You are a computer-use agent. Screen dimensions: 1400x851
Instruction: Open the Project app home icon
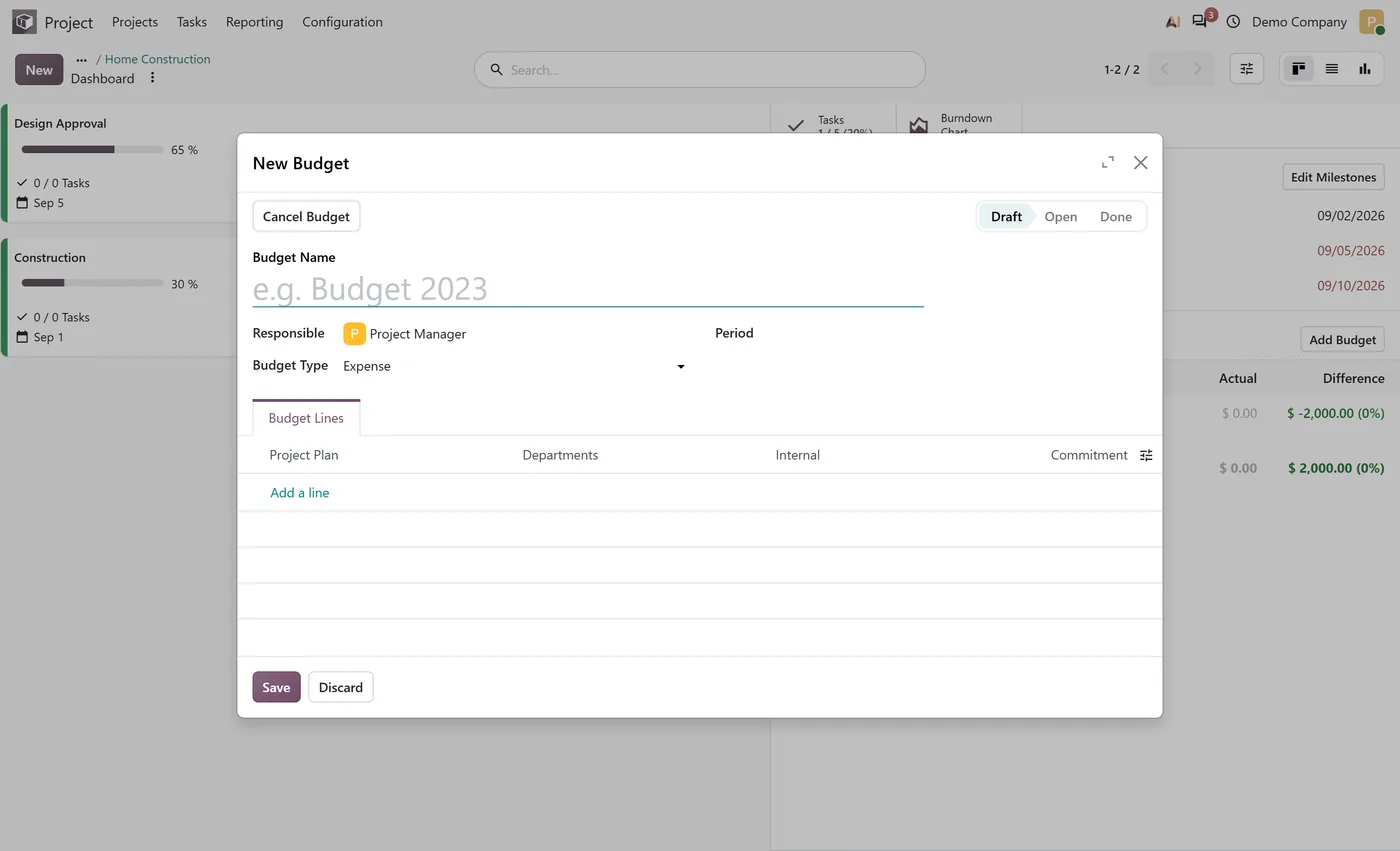pyautogui.click(x=24, y=21)
